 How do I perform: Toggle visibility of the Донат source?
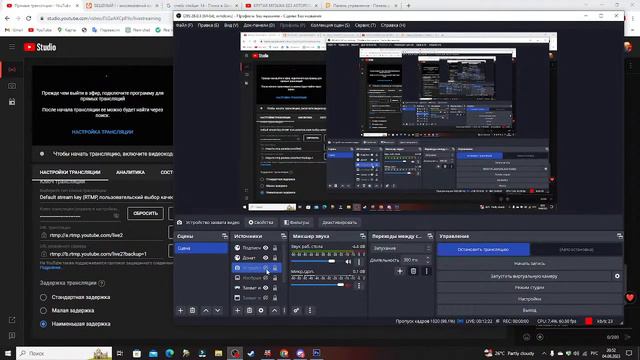(x=265, y=258)
